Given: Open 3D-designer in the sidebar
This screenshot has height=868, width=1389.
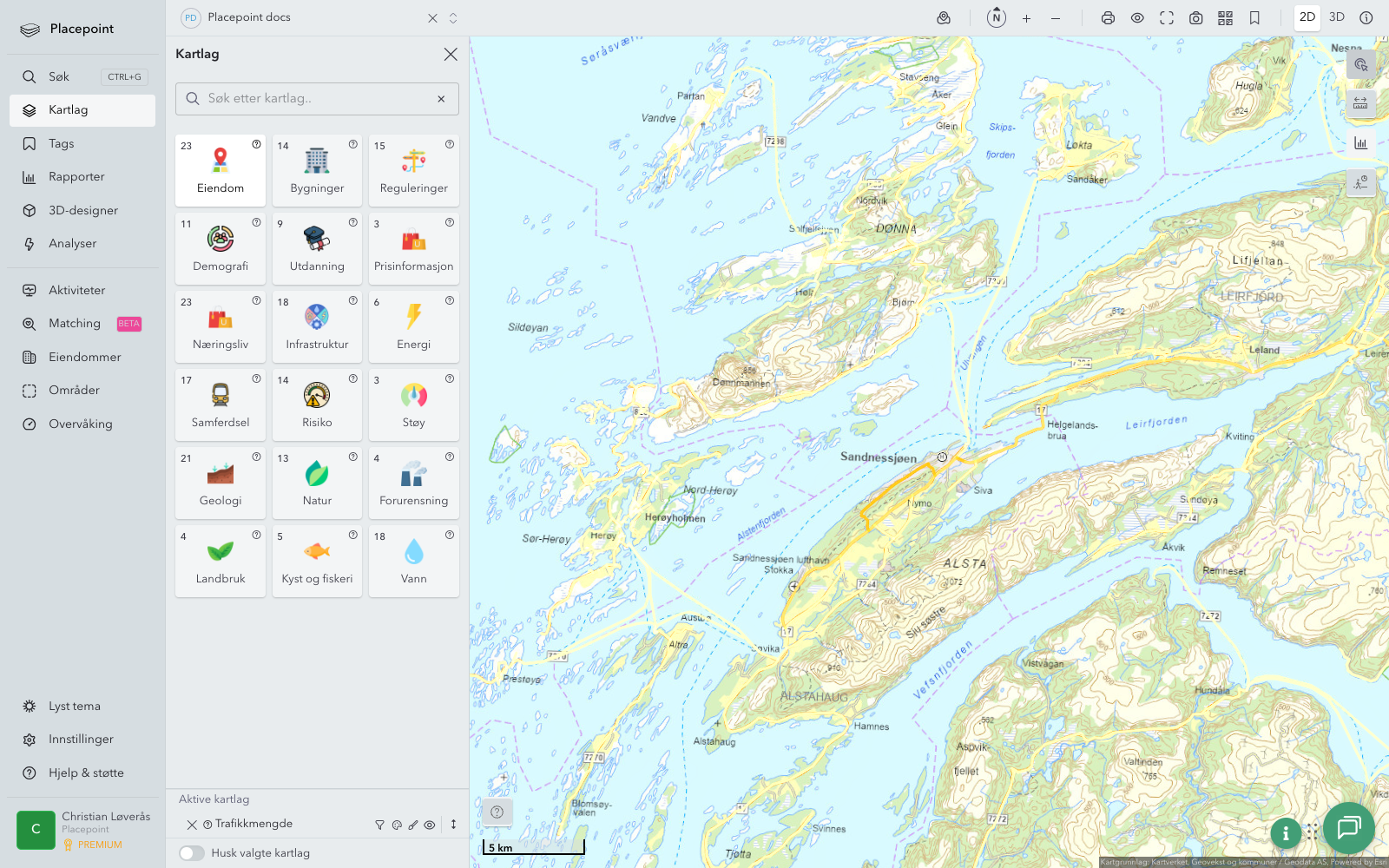Looking at the screenshot, I should (82, 210).
